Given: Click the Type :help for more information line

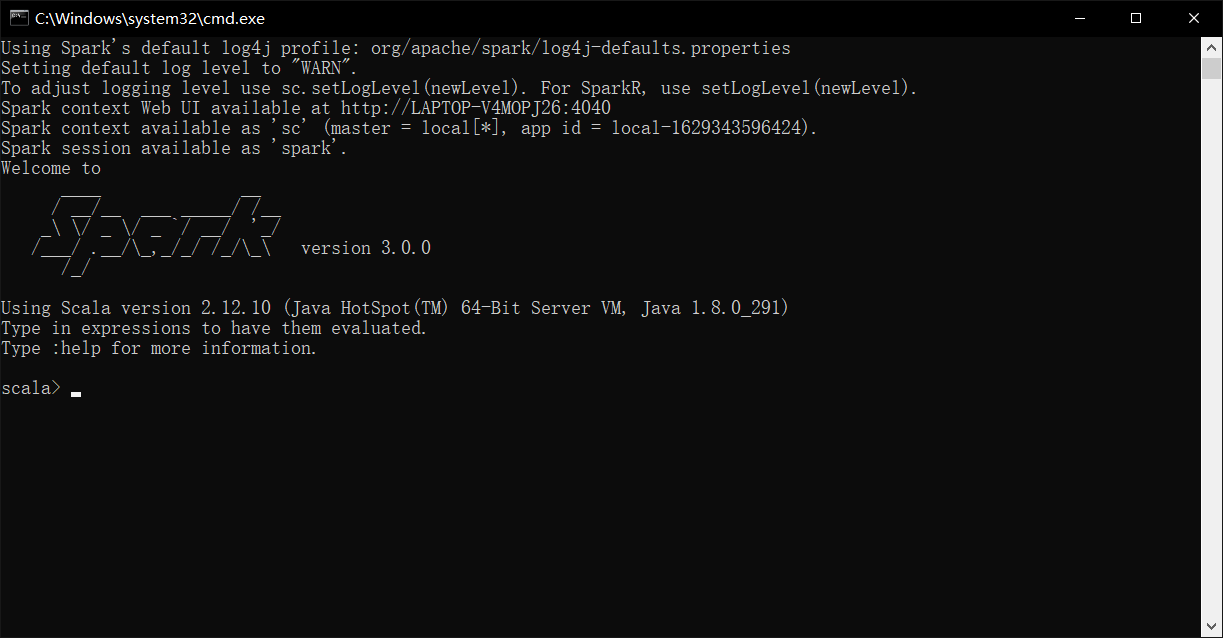Looking at the screenshot, I should 160,347.
